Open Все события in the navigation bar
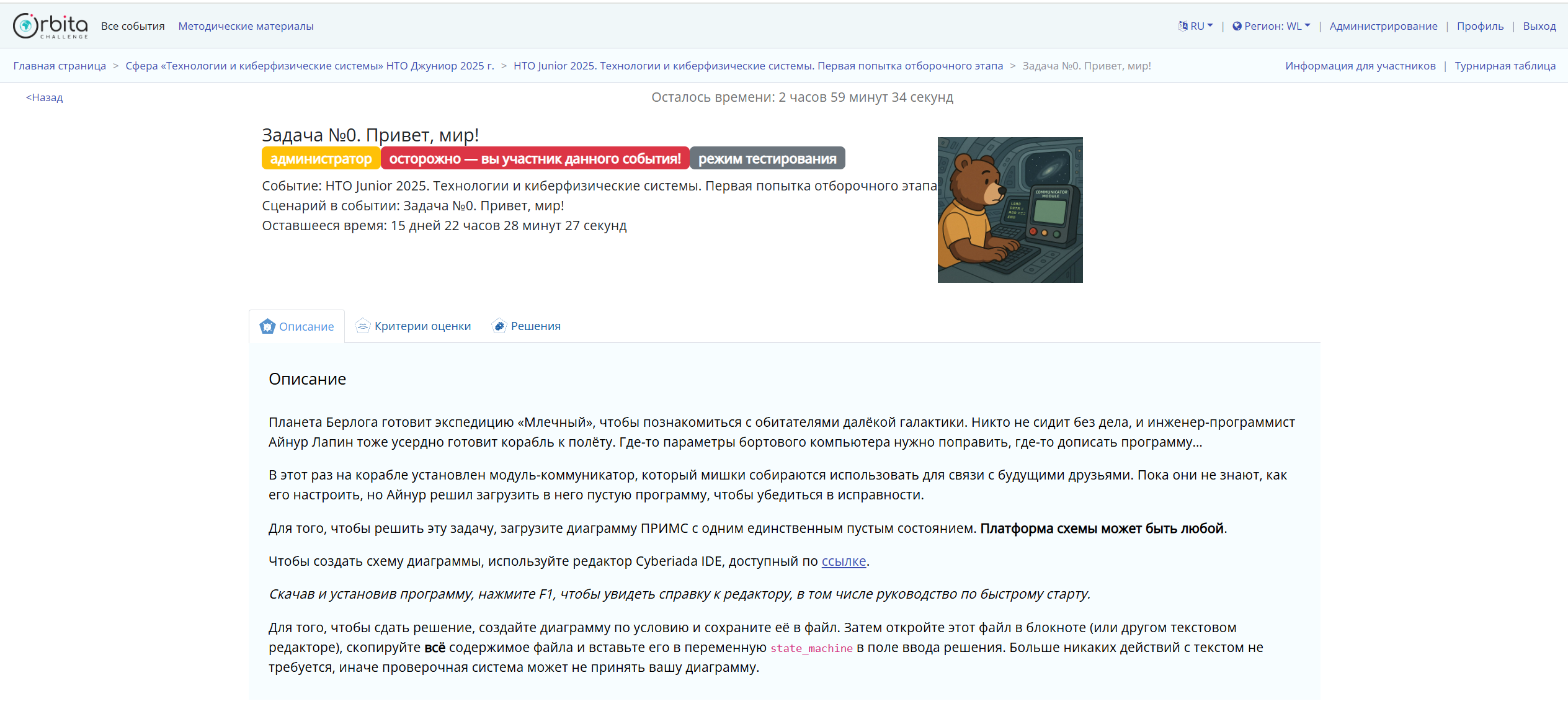Screen dimensions: 1568x701 (x=133, y=26)
